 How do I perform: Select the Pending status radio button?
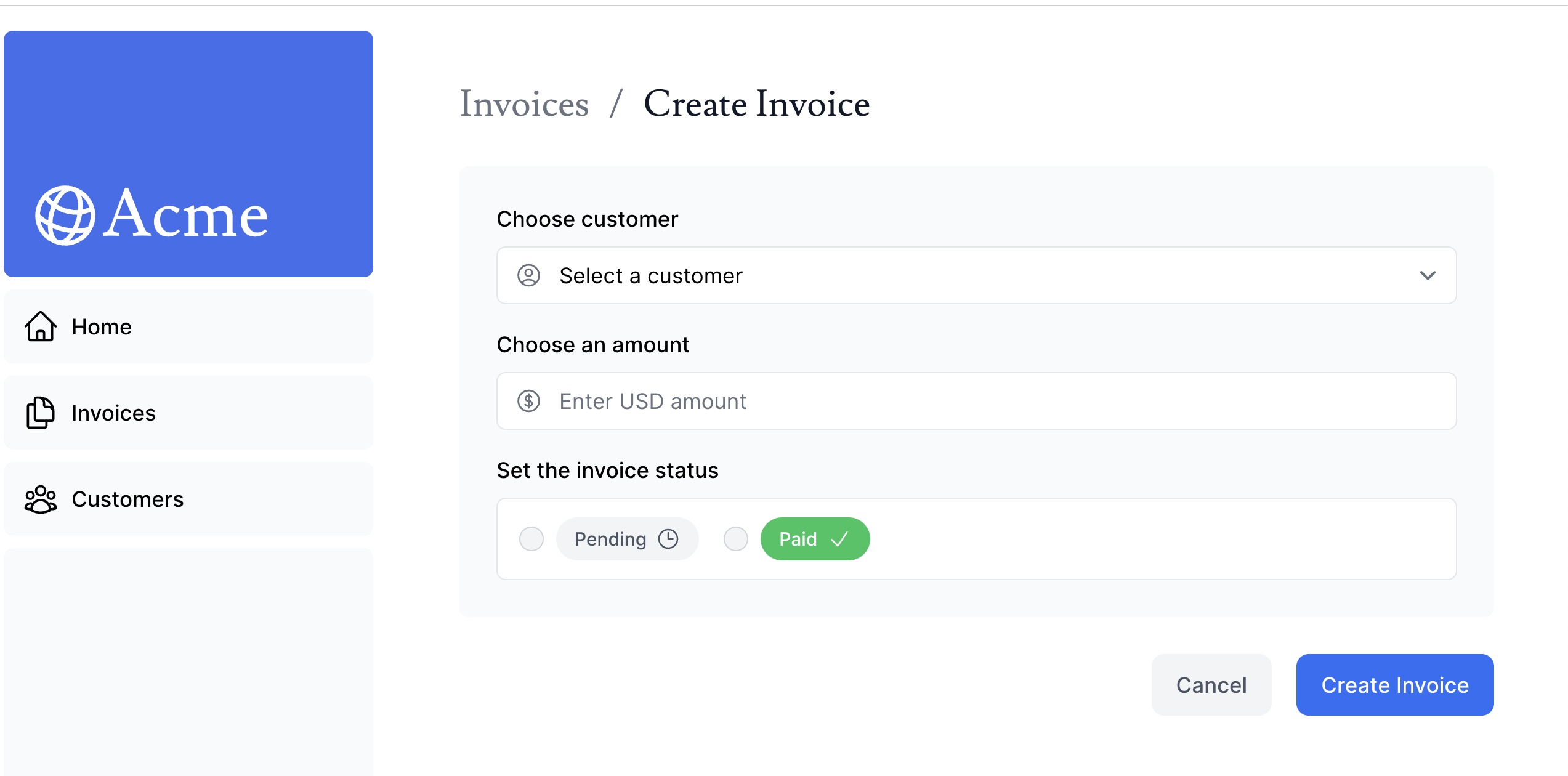point(531,539)
